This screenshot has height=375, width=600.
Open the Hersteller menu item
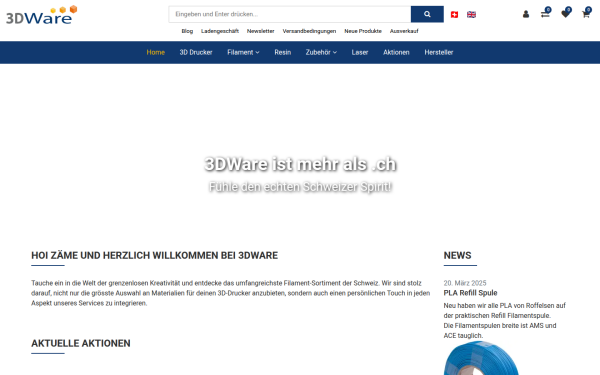(x=439, y=52)
